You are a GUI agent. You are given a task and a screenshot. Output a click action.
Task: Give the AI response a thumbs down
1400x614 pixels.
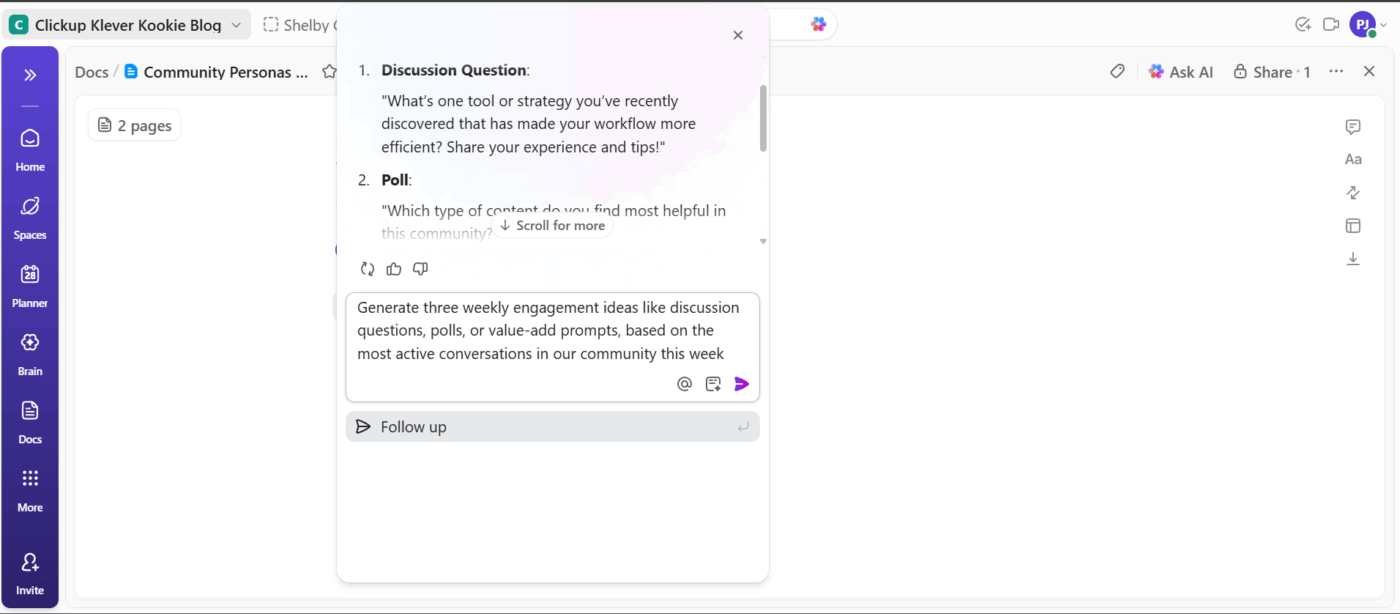click(420, 268)
